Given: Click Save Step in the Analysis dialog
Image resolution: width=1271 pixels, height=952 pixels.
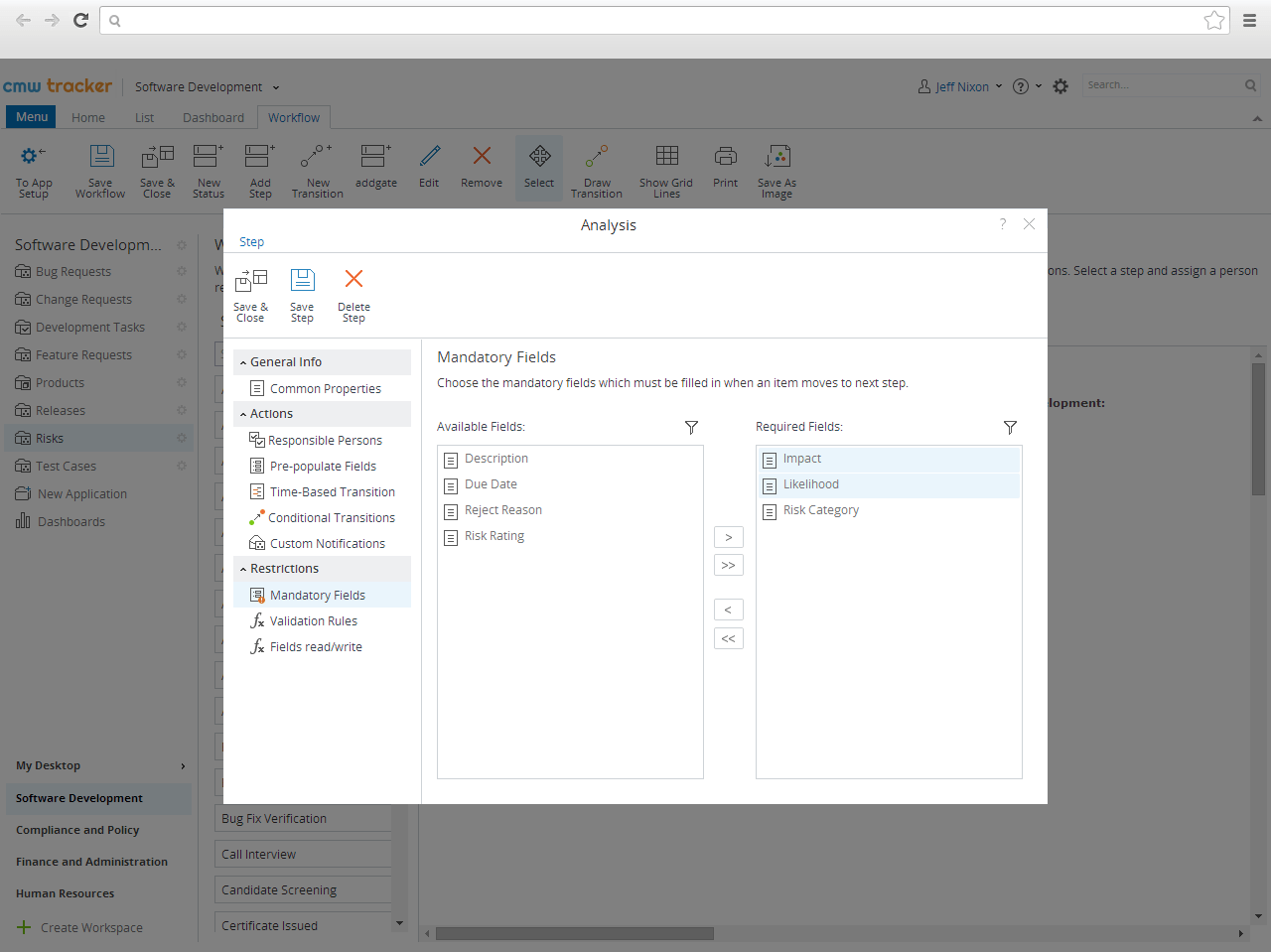Looking at the screenshot, I should (x=302, y=293).
